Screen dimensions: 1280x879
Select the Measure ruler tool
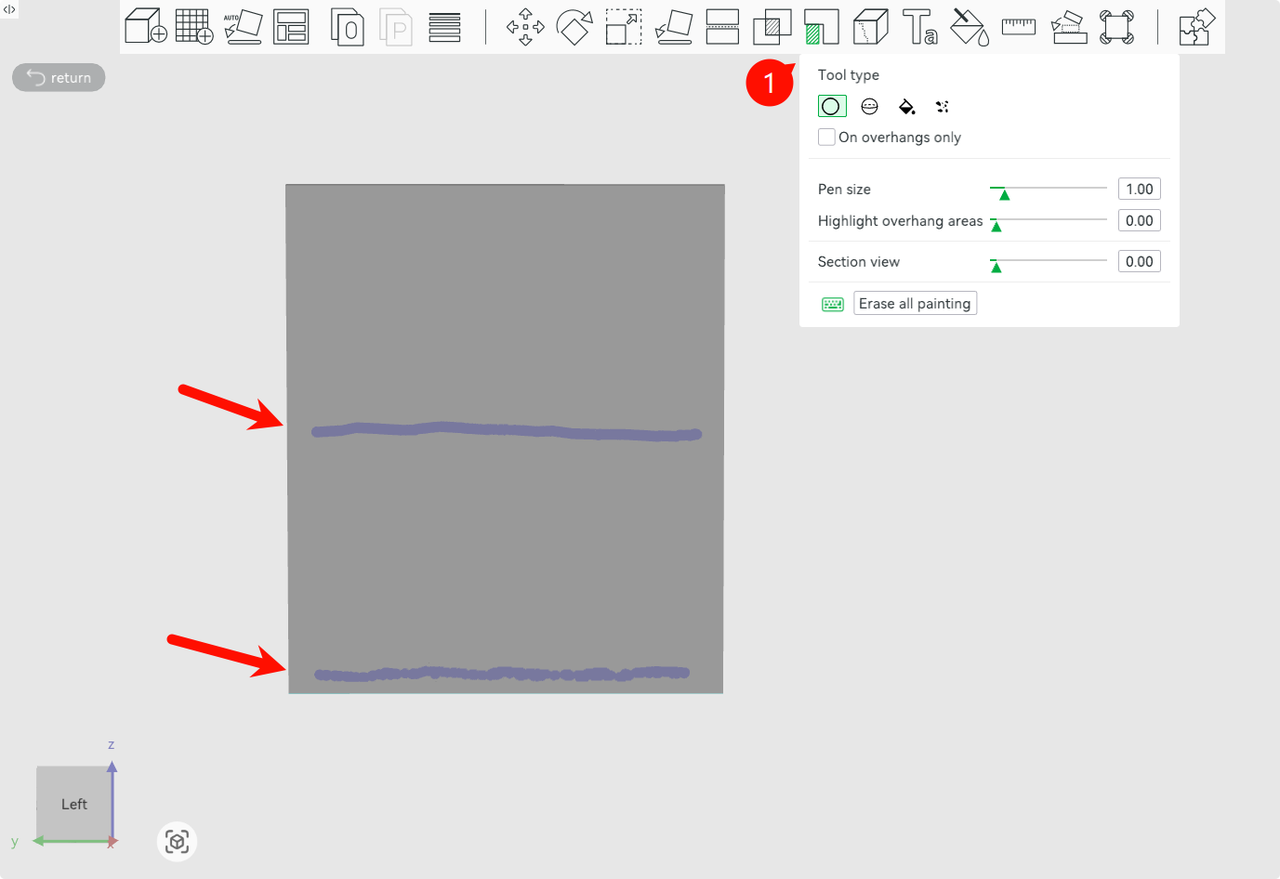point(1018,27)
